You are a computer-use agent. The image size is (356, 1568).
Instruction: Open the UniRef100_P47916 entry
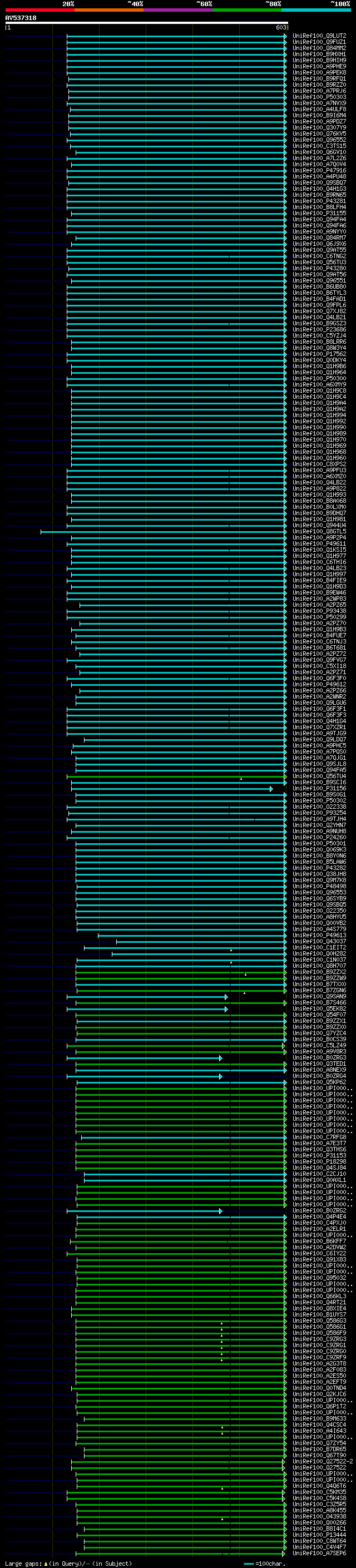(319, 170)
